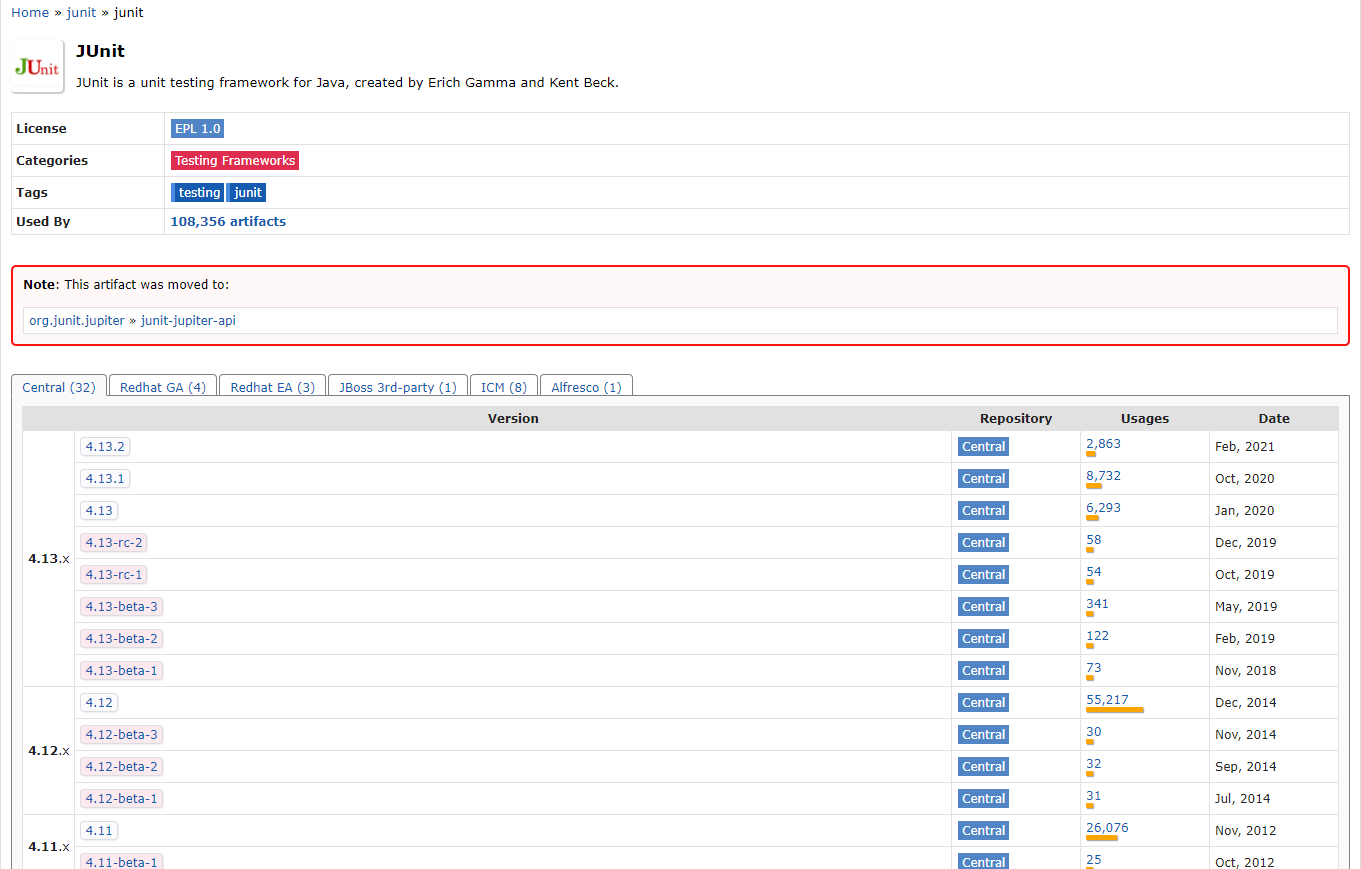Open 55,217 usages link
Screen dimensions: 1361x869
tap(1107, 700)
